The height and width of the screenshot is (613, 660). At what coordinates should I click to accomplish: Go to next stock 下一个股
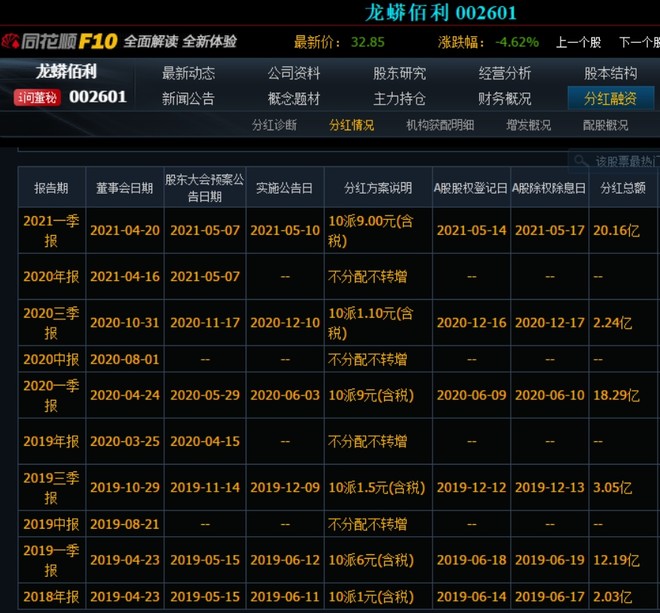point(639,42)
